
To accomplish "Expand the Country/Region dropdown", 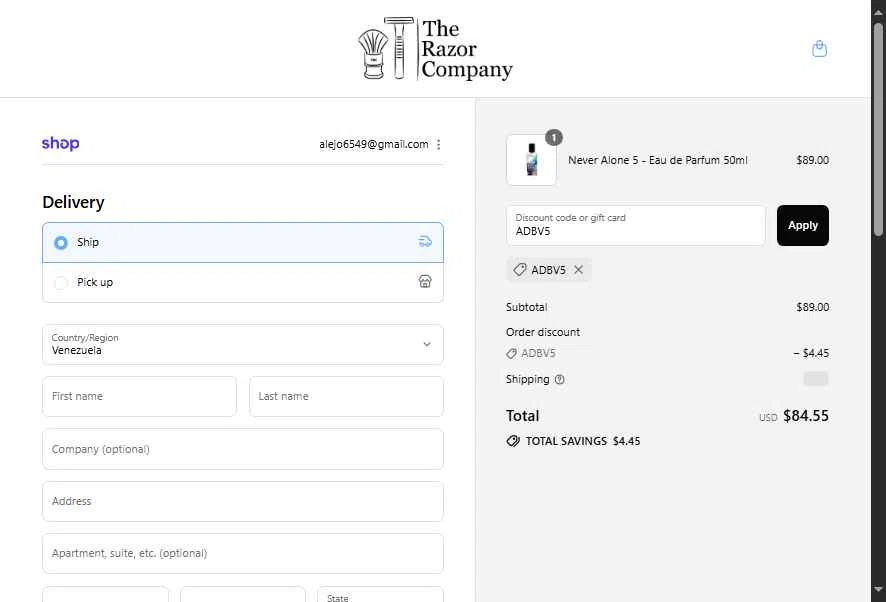I will 243,344.
